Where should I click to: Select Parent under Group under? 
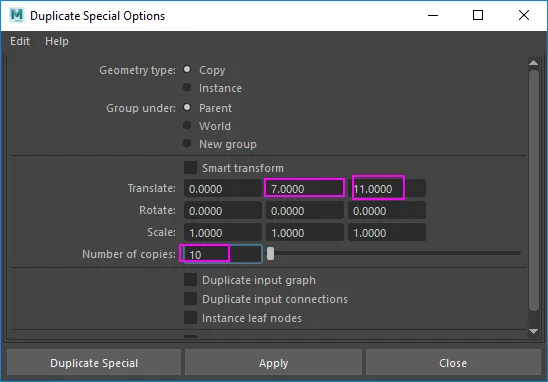pyautogui.click(x=187, y=107)
